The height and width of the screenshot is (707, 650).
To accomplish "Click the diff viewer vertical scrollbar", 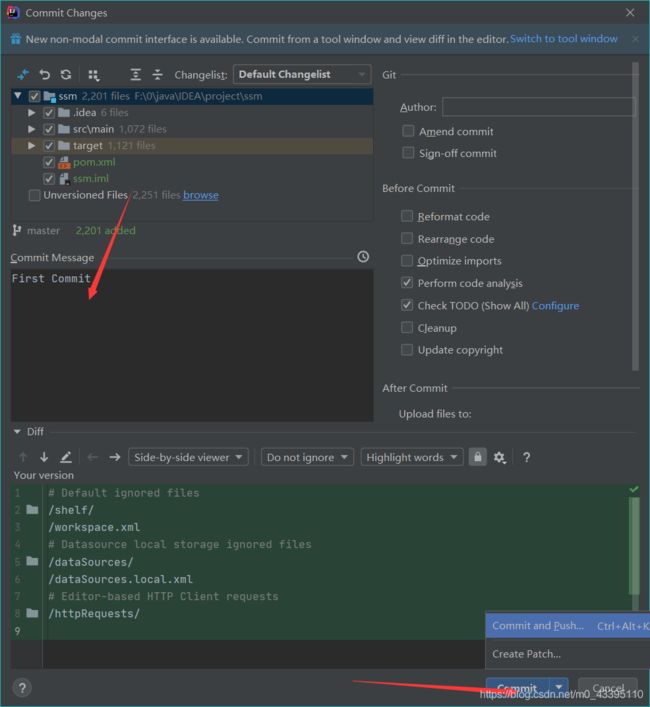I will [x=634, y=546].
